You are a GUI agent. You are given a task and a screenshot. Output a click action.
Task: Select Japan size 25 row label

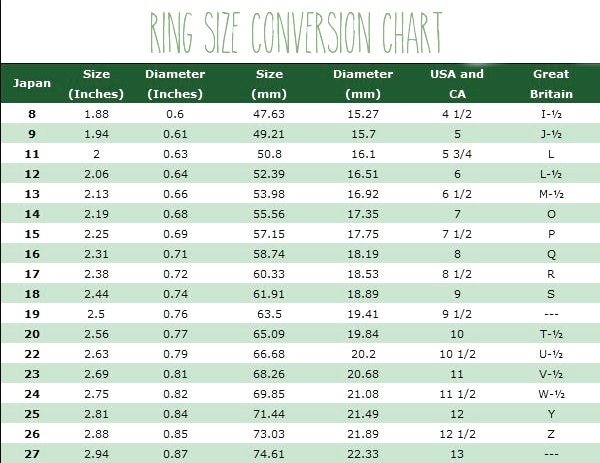32,414
